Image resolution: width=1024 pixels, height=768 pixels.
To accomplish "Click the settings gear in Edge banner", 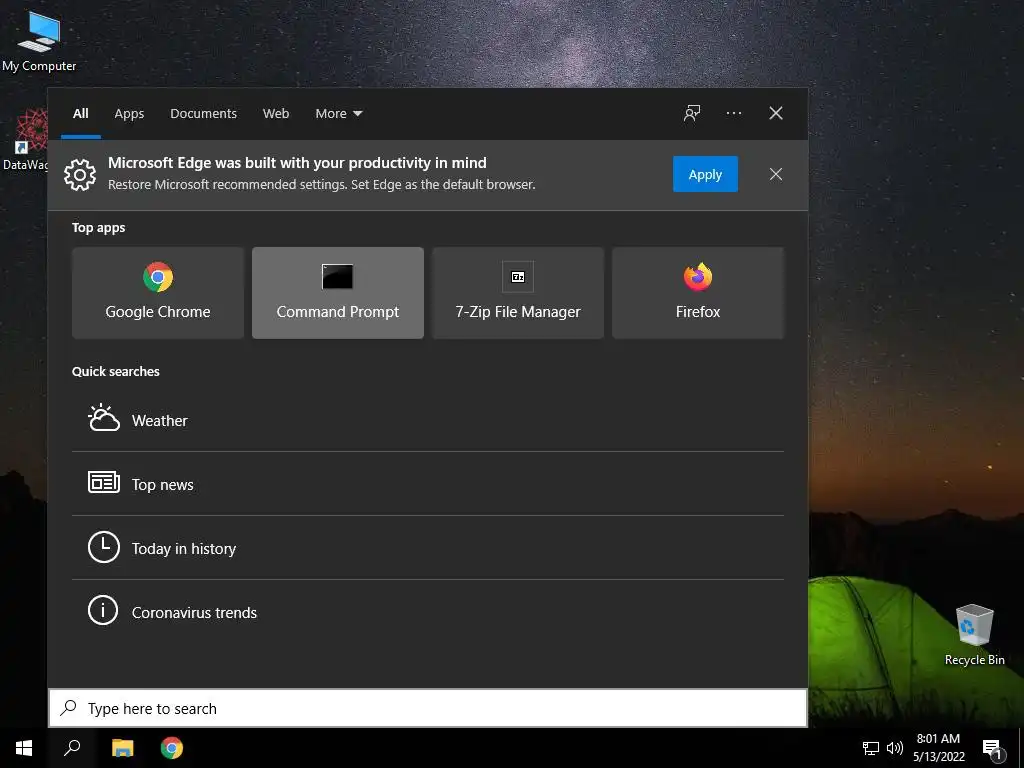I will tap(80, 174).
